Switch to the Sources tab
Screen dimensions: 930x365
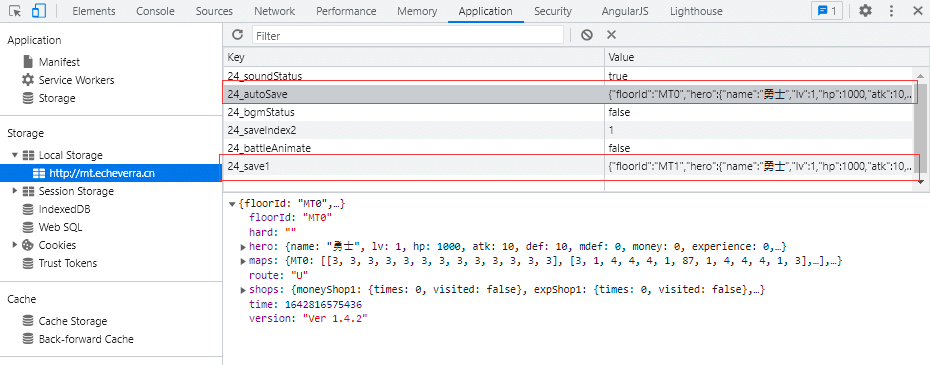point(214,11)
